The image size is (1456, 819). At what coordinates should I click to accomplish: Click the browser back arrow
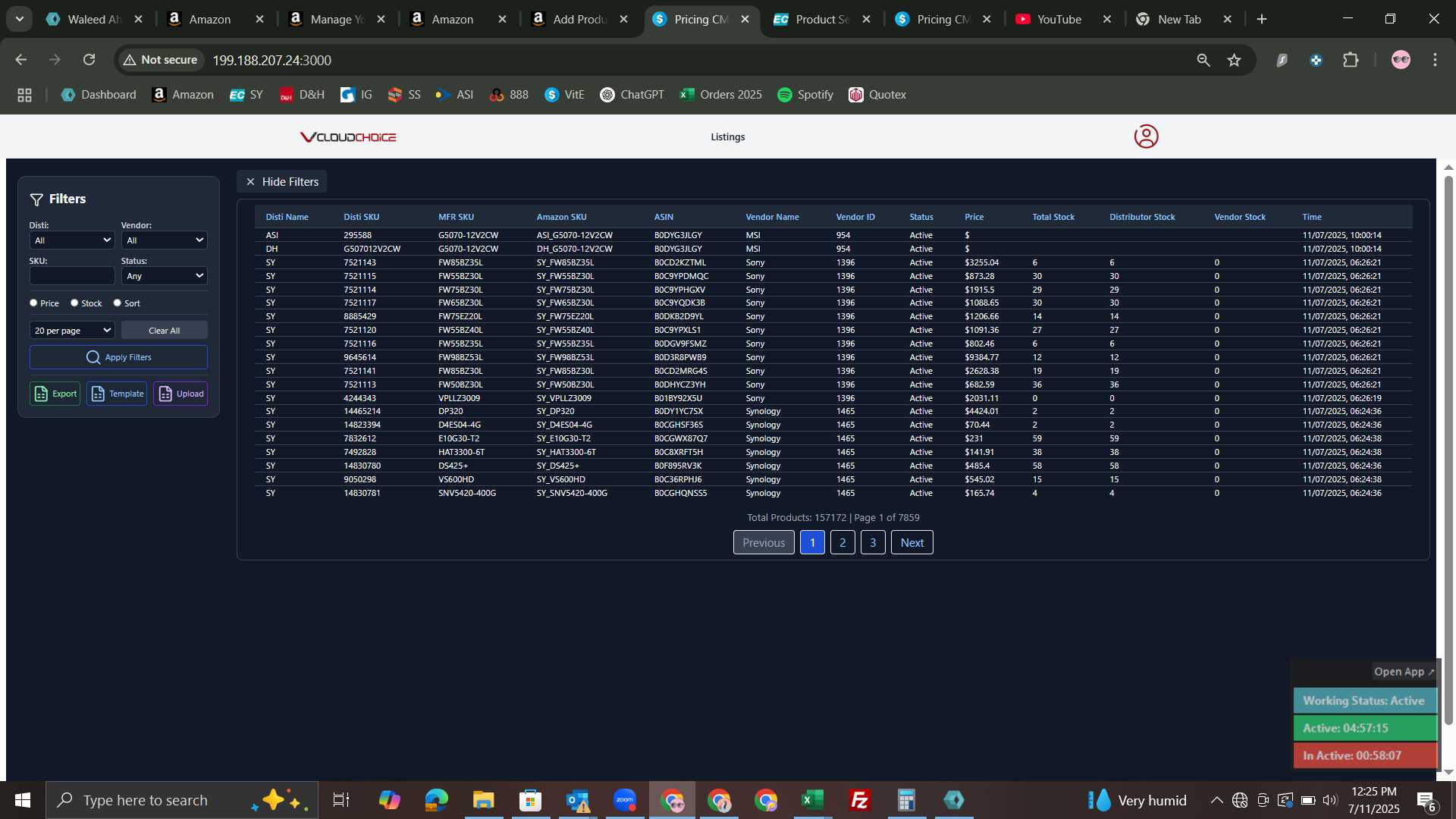(x=21, y=60)
